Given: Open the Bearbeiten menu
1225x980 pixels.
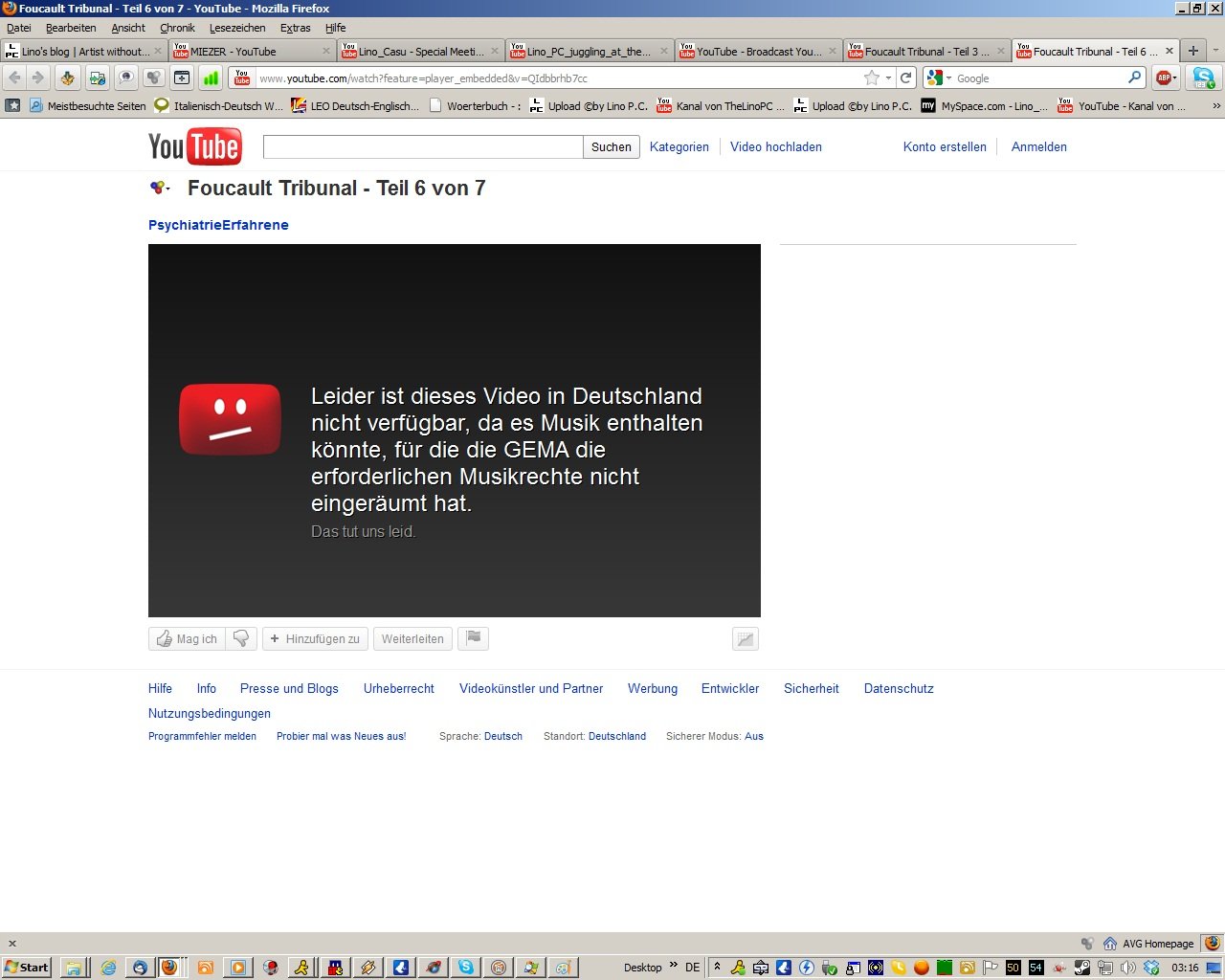Looking at the screenshot, I should coord(71,28).
